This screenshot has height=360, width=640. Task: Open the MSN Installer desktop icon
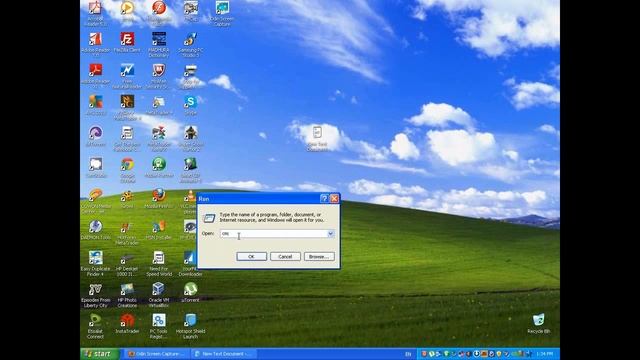pyautogui.click(x=159, y=230)
